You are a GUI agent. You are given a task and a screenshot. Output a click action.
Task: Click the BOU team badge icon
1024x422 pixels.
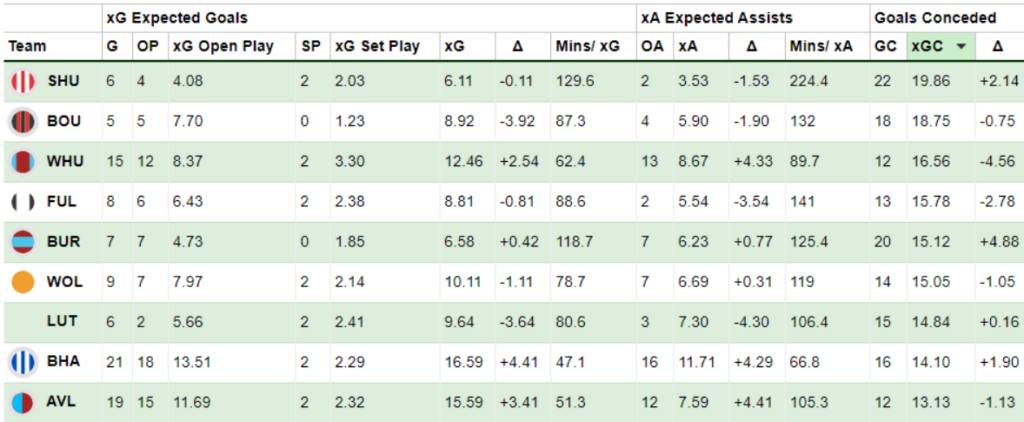point(23,122)
